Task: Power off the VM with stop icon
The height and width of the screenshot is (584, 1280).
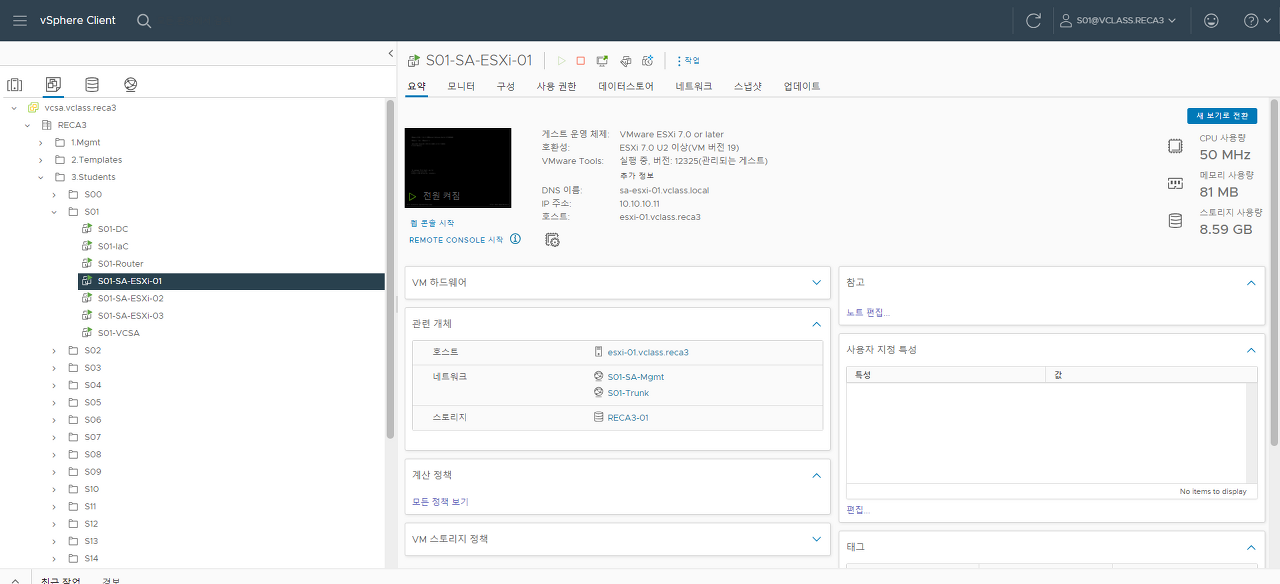Action: click(580, 61)
